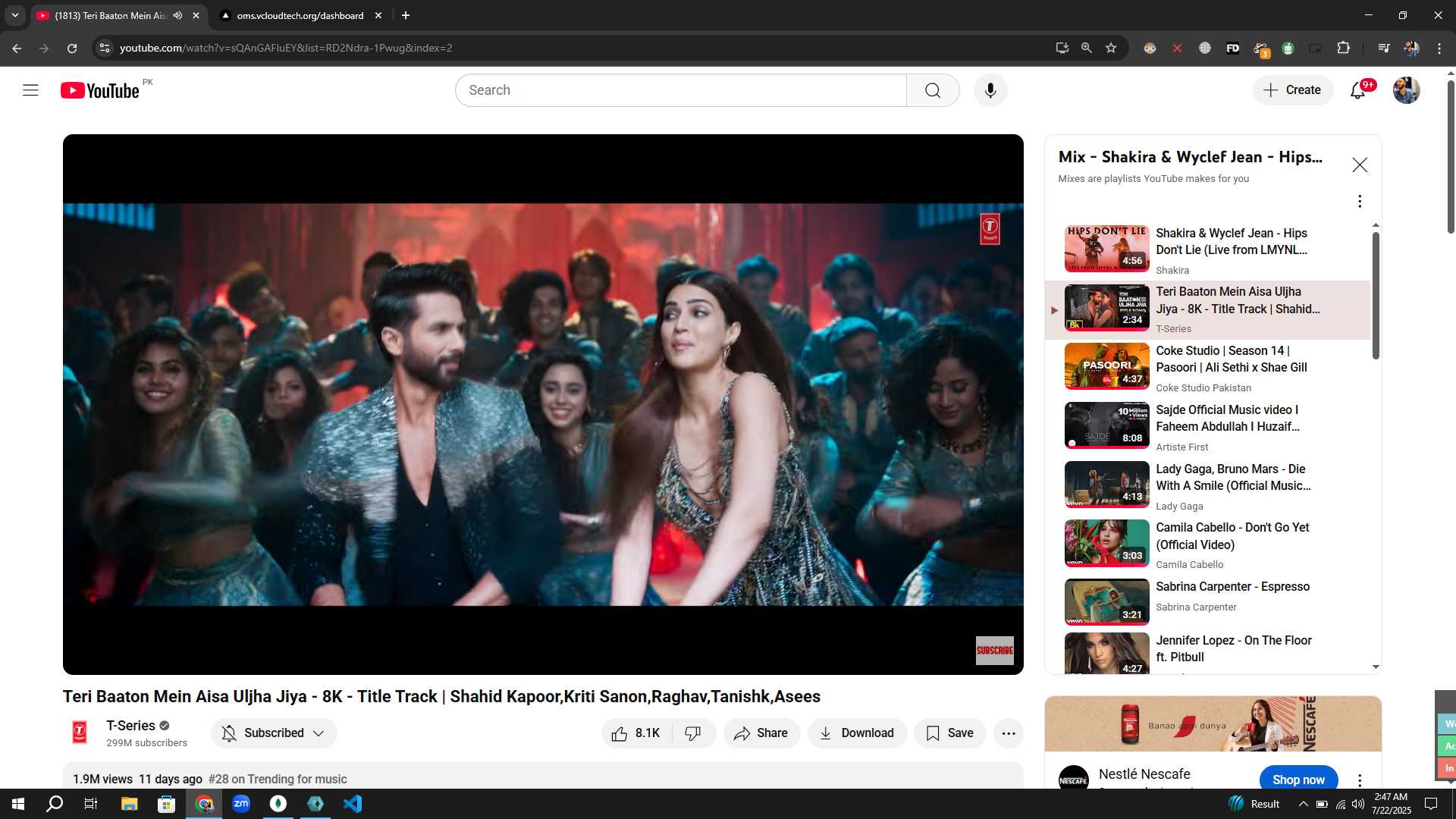Play Jennifer Lopez On The Floor item
The image size is (1456, 819).
coord(1207,652)
